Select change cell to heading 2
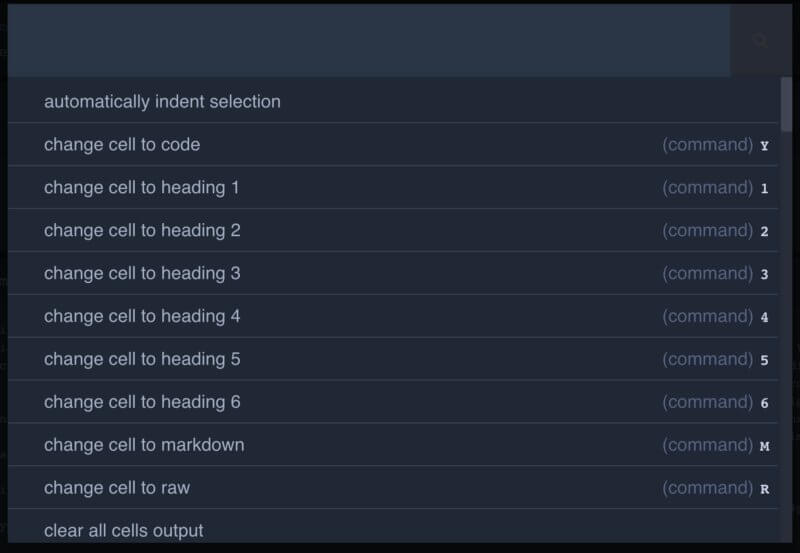The width and height of the screenshot is (800, 553). [142, 231]
